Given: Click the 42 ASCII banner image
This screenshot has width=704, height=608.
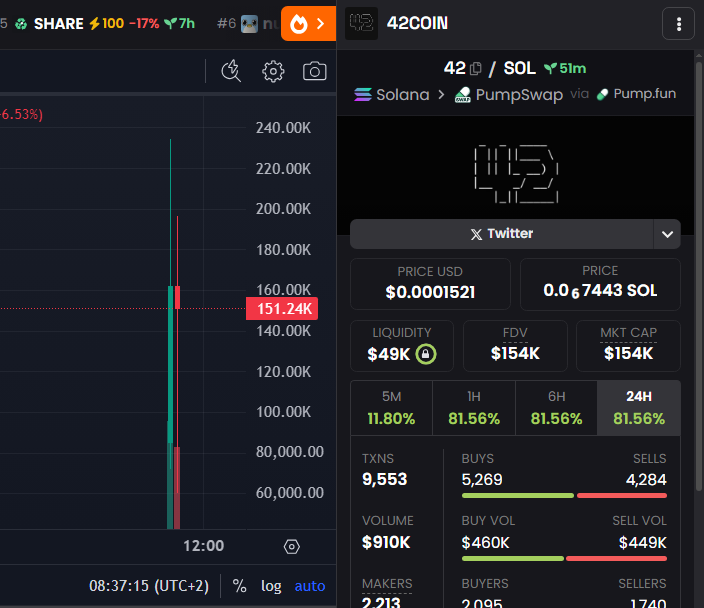Looking at the screenshot, I should click(x=515, y=174).
